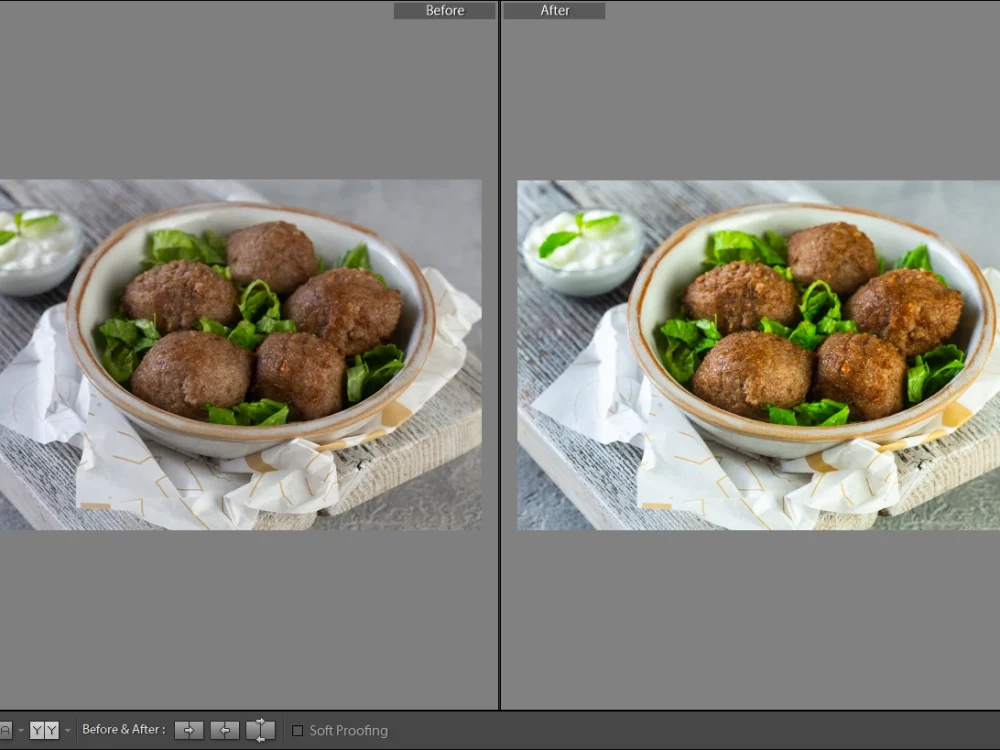
Task: Click the 'Before & After :' label
Action: 124,730
